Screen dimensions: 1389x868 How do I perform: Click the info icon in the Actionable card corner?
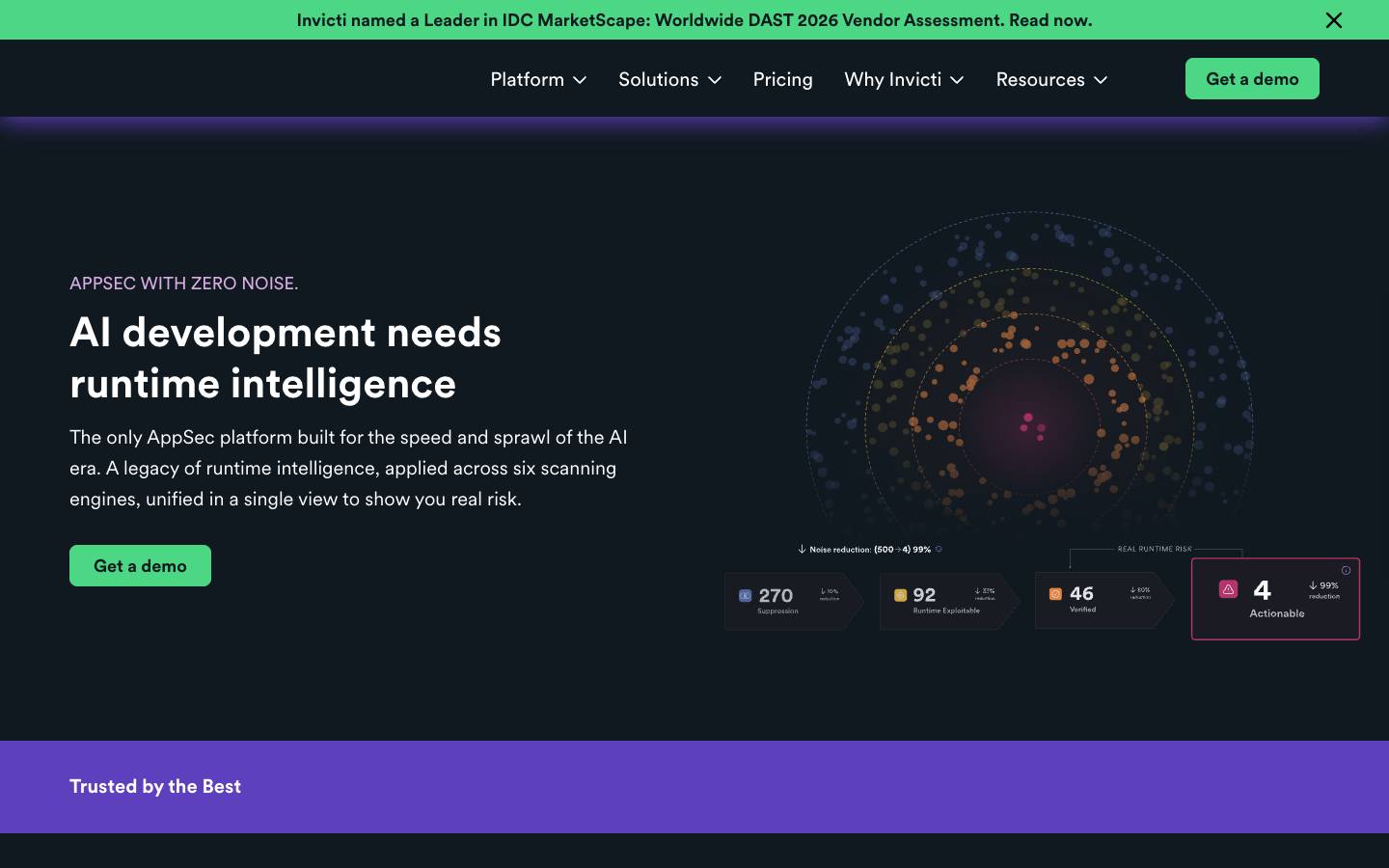click(x=1346, y=570)
